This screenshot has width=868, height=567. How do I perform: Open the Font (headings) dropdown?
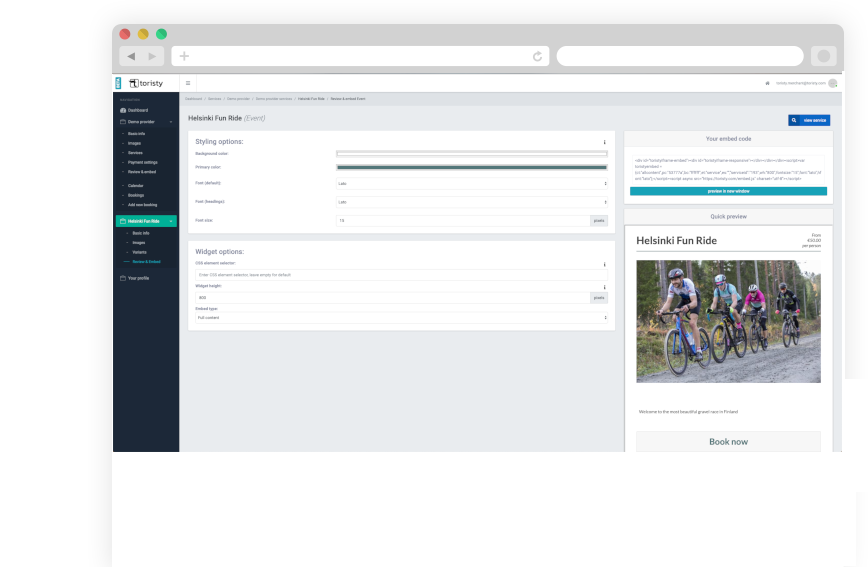pos(472,202)
